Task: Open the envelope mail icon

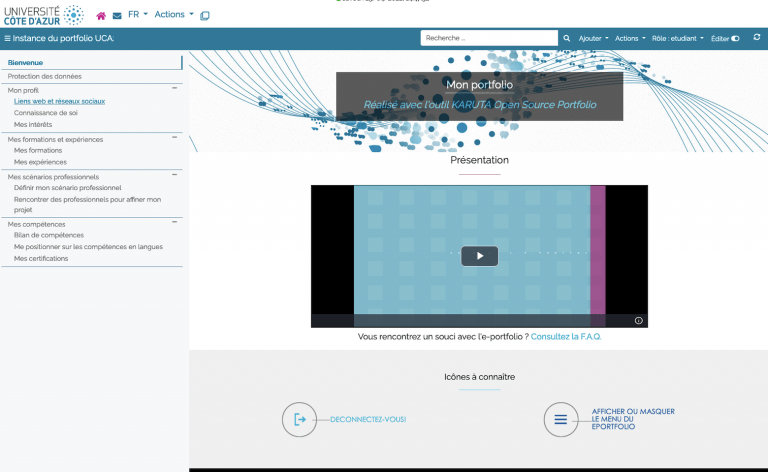Action: coord(117,16)
